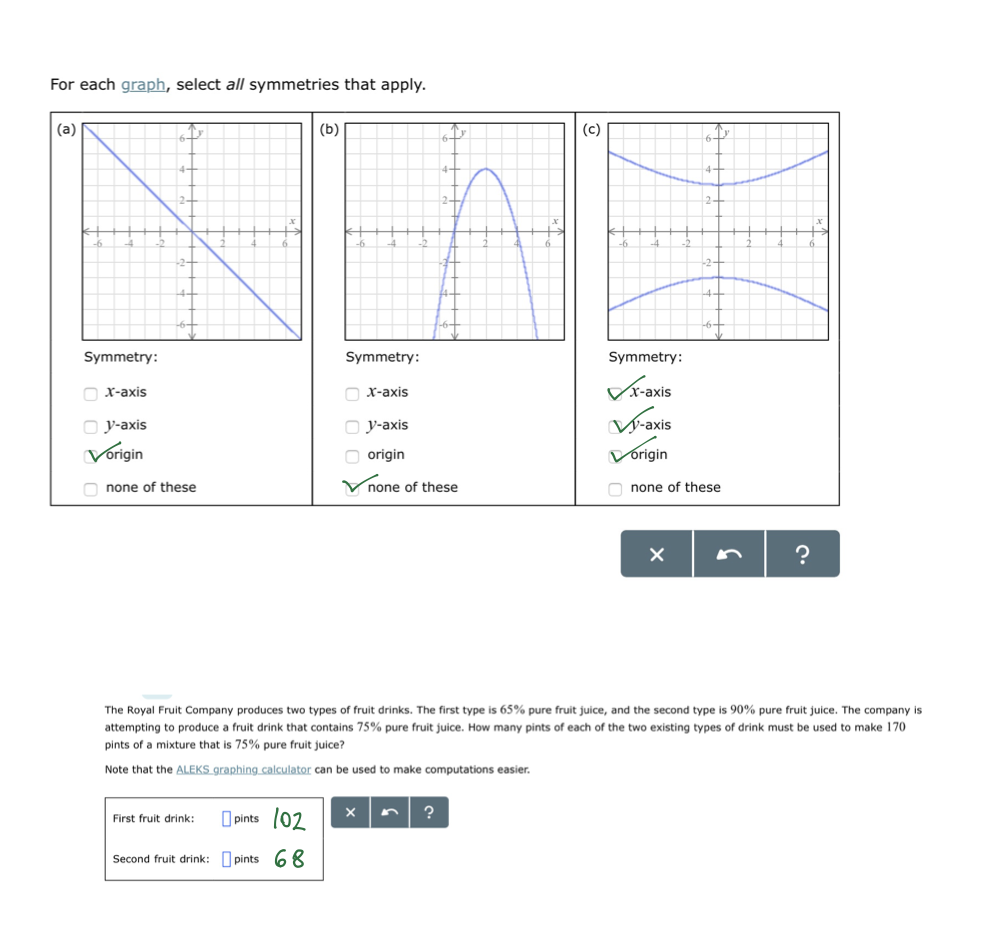Check origin symmetry for graph (b)
The width and height of the screenshot is (1000, 940).
[352, 456]
